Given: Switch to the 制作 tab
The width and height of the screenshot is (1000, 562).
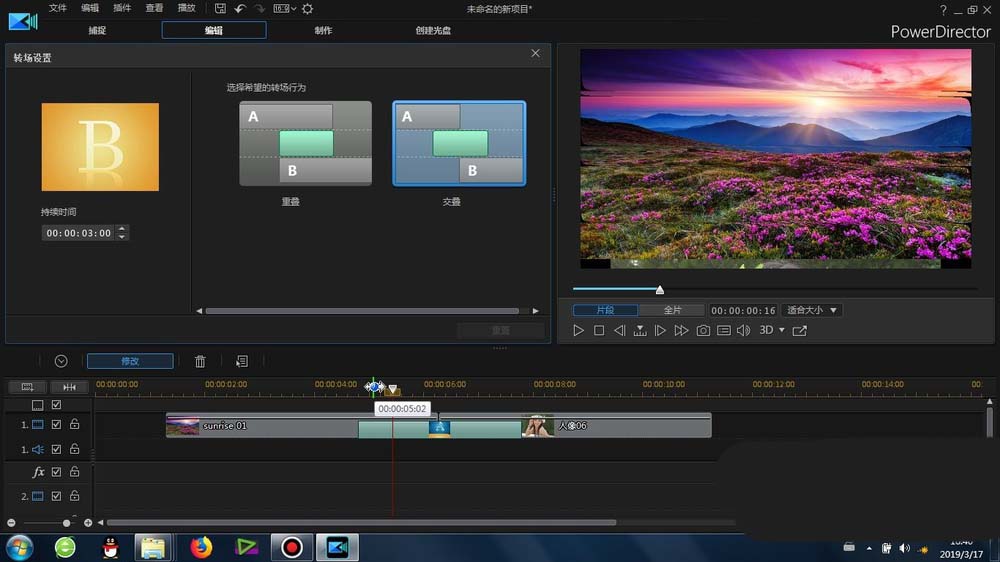Looking at the screenshot, I should [x=323, y=30].
